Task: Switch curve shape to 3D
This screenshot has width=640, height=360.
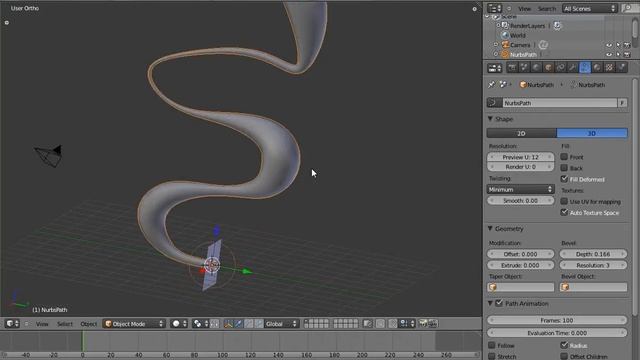Action: point(592,133)
